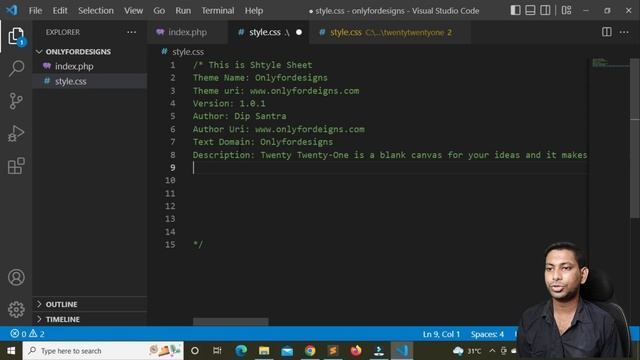Click the Text Domain: Onlyfordesigns line
Viewport: 640px width, 360px height.
tap(263, 142)
